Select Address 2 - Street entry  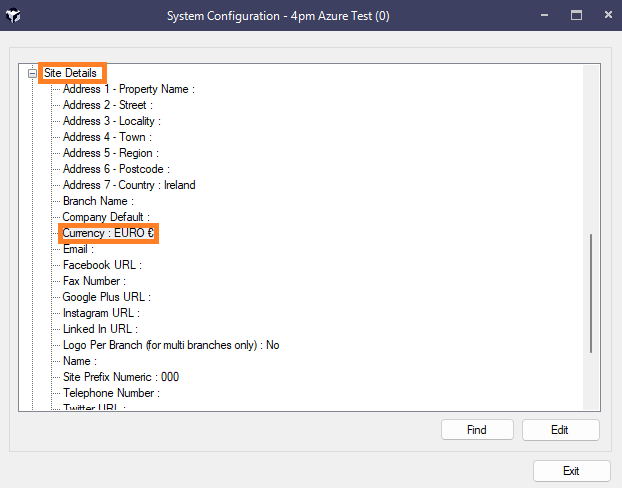(107, 105)
